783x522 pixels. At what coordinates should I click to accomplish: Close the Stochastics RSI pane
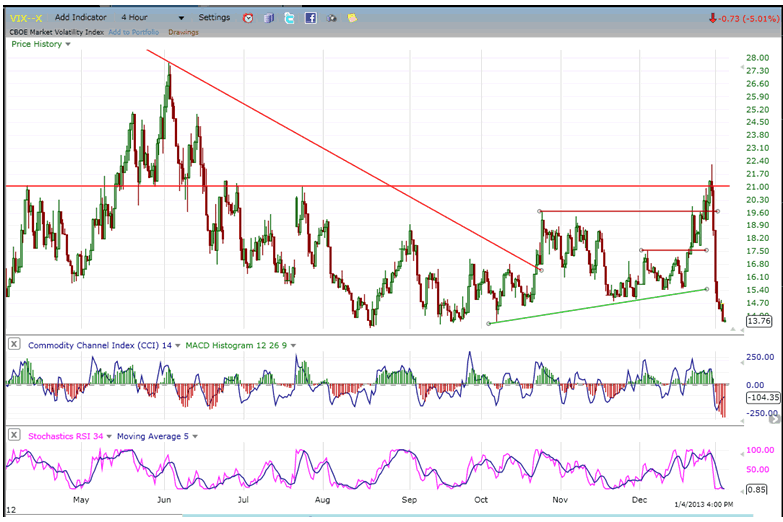pos(14,436)
